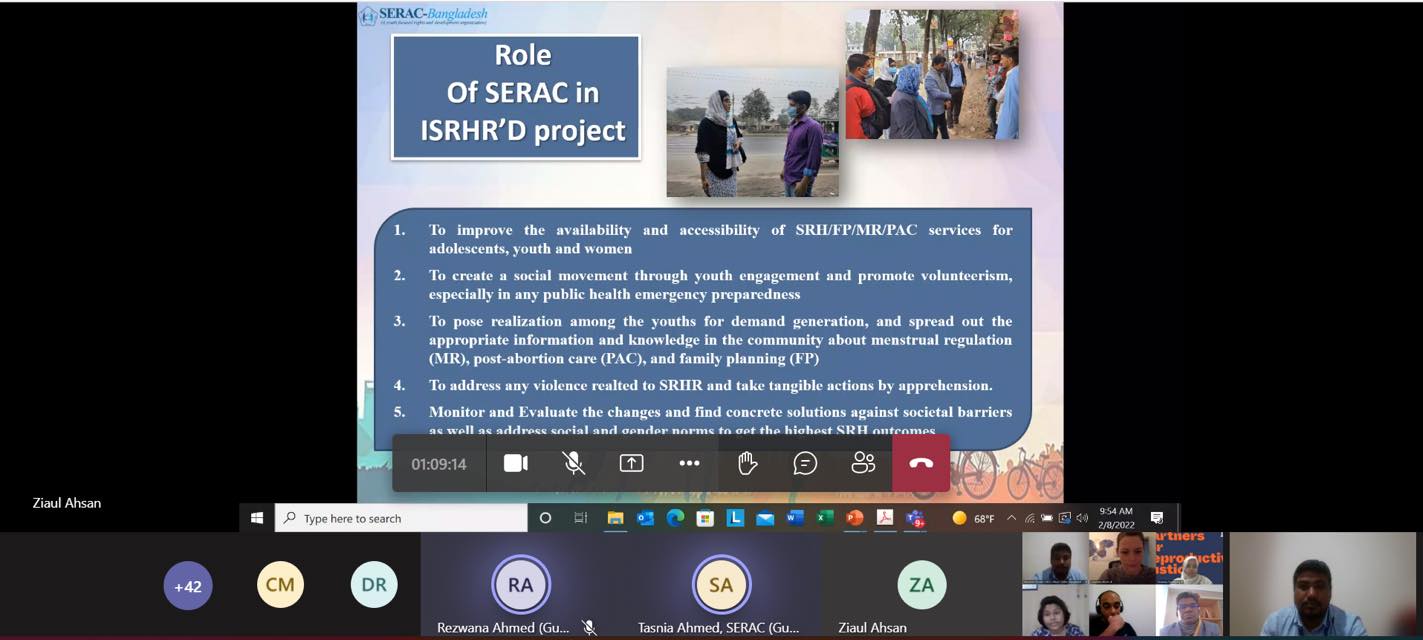The image size is (1423, 640).
Task: Open the notification center icon
Action: [x=1157, y=518]
